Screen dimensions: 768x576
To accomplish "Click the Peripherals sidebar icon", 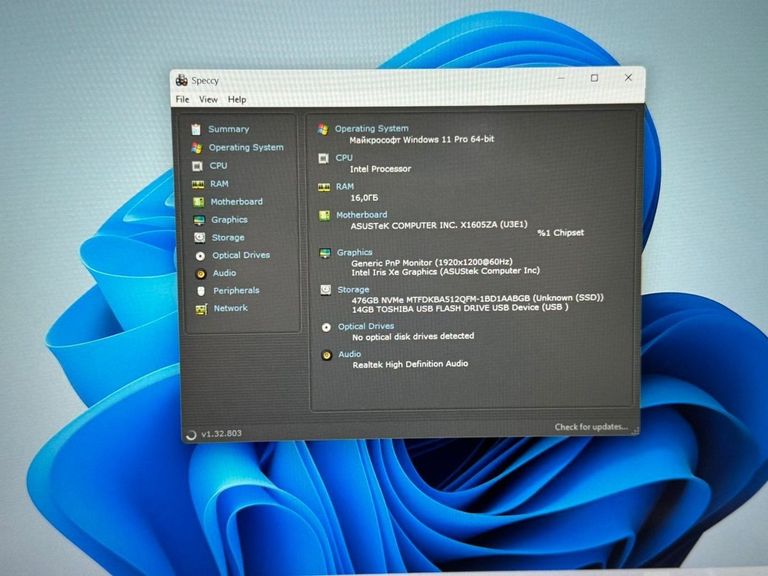I will coord(201,291).
